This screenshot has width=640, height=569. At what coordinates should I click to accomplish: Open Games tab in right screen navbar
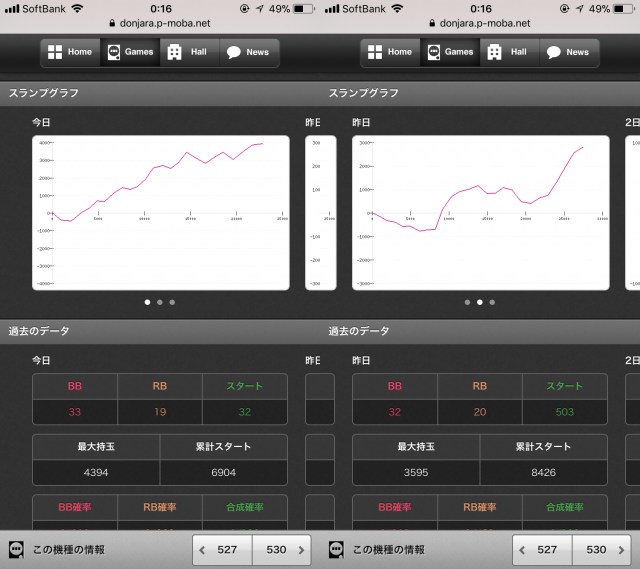pyautogui.click(x=449, y=52)
